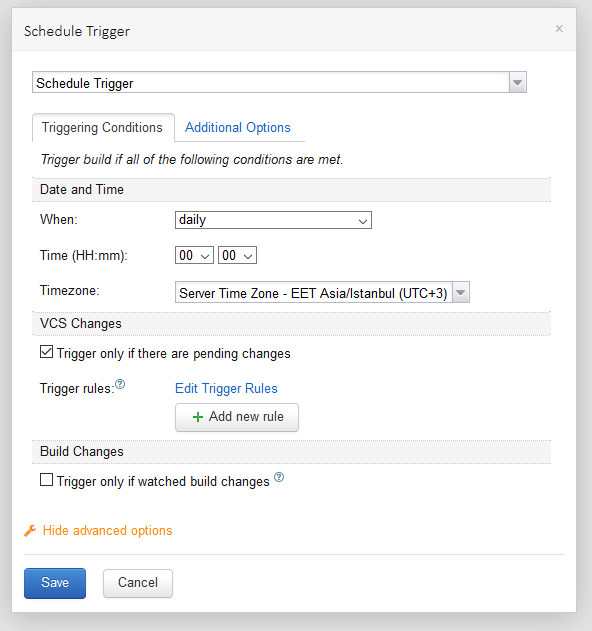Expand the Timezone dropdown arrow
The width and height of the screenshot is (592, 631).
[x=461, y=293]
